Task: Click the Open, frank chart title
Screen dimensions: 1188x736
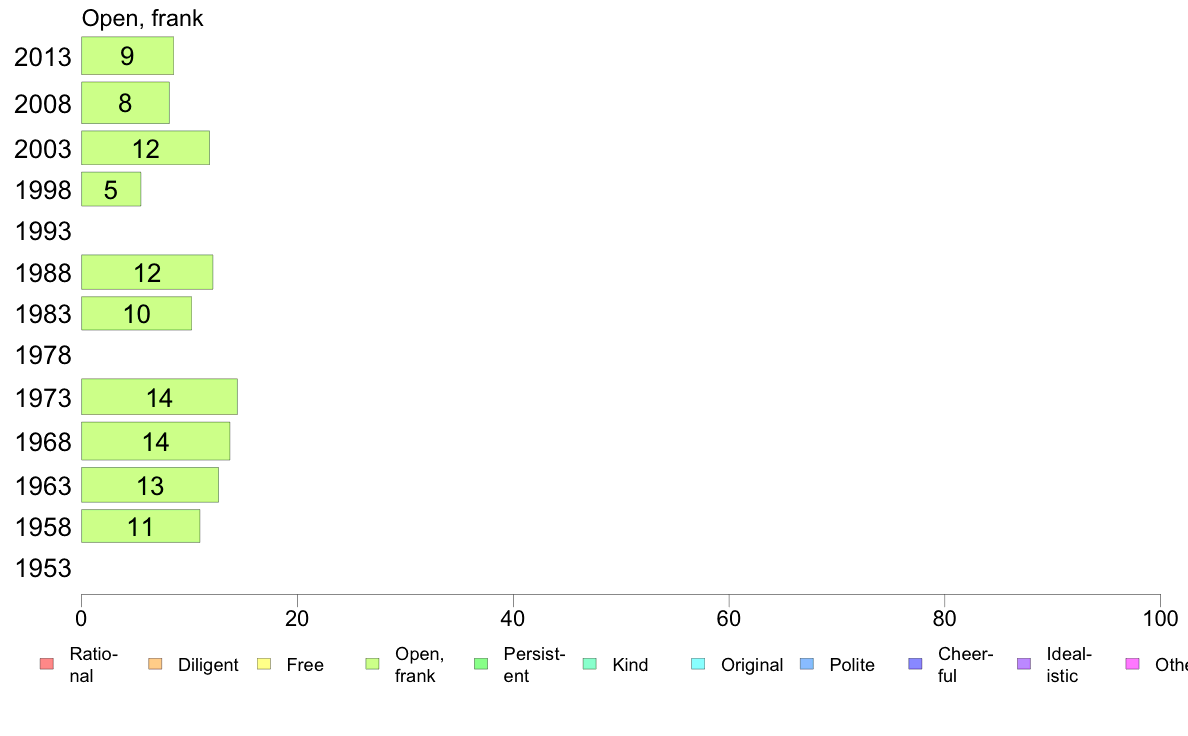Action: click(x=142, y=18)
